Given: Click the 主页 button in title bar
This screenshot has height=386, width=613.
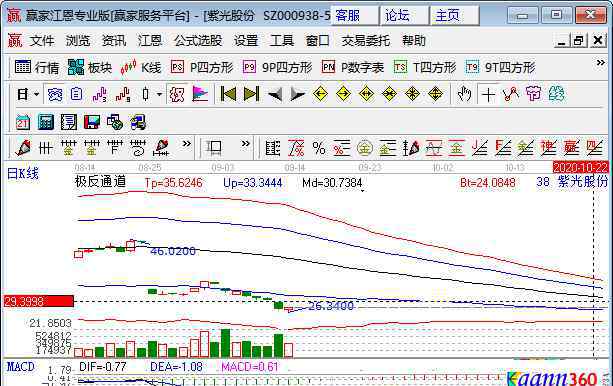Looking at the screenshot, I should click(455, 16).
